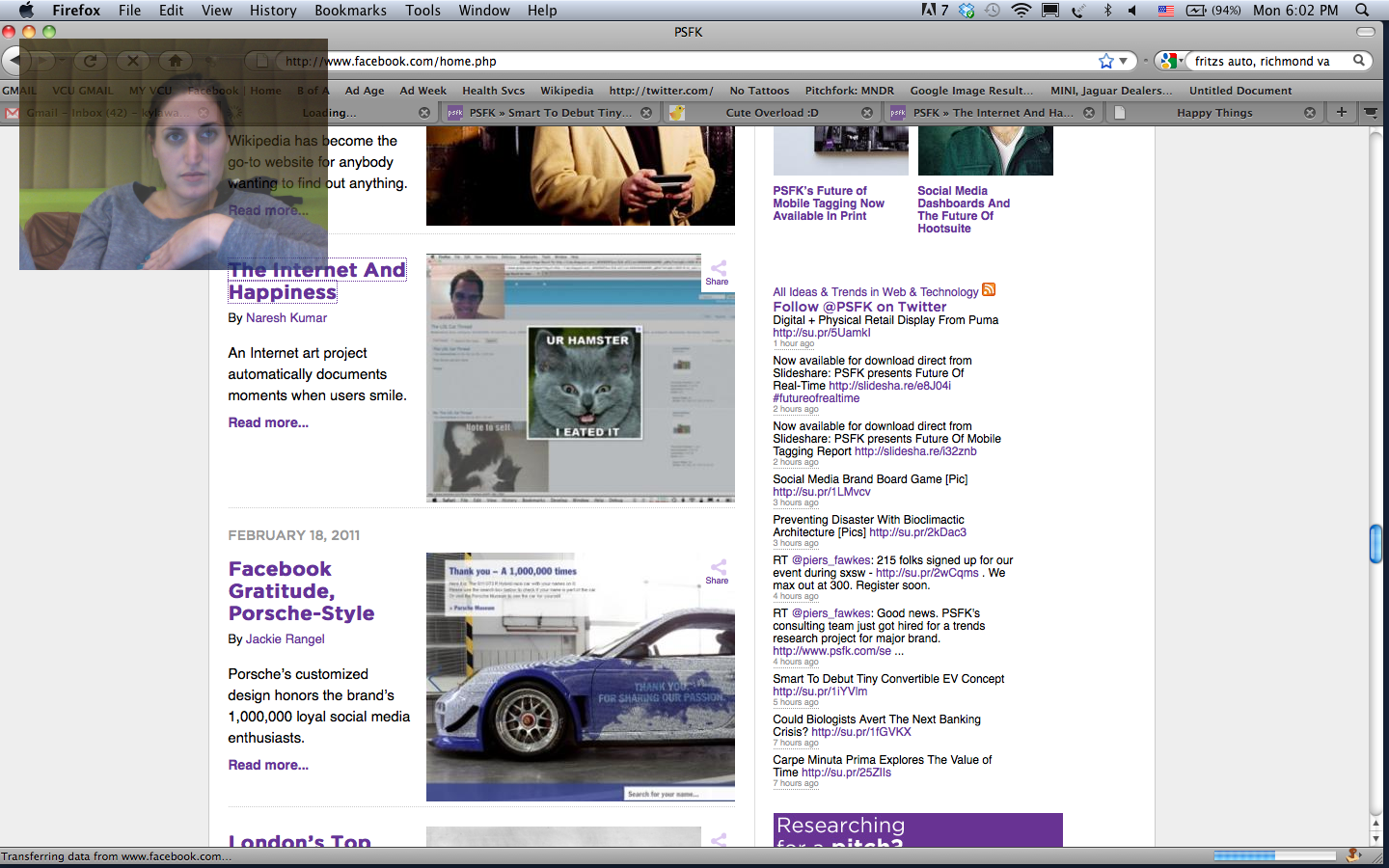1389x868 pixels.
Task: Click the Wikipedia bookmark in the bookmarks bar
Action: point(566,91)
